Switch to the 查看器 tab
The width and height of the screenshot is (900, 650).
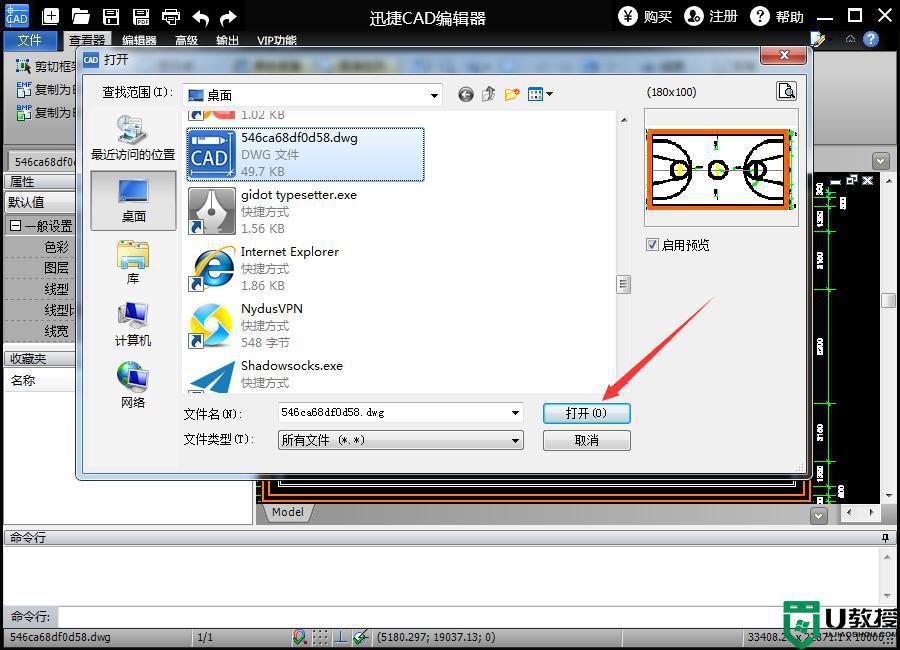point(87,40)
